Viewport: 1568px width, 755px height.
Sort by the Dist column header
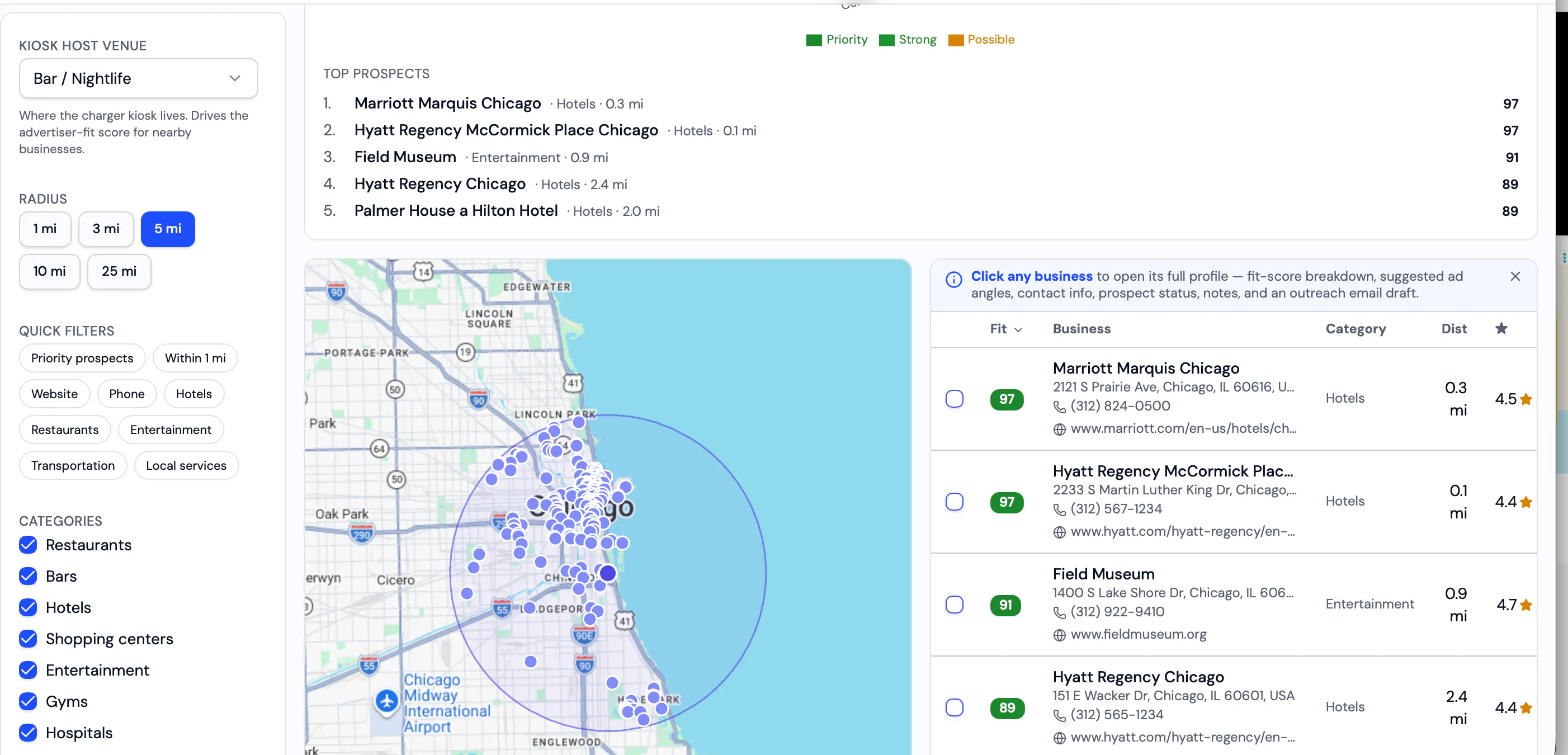coord(1453,329)
